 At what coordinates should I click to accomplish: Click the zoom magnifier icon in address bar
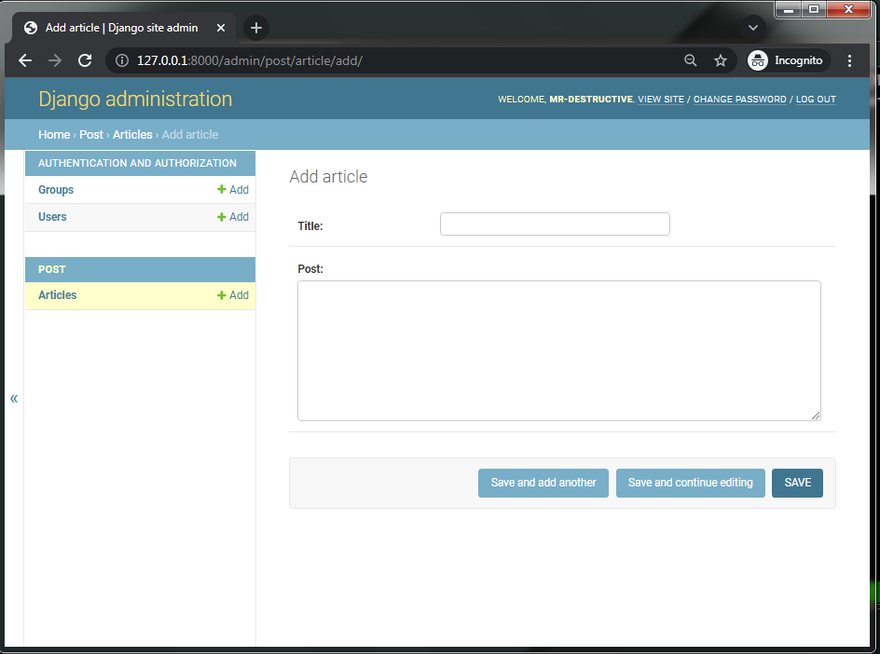point(690,61)
